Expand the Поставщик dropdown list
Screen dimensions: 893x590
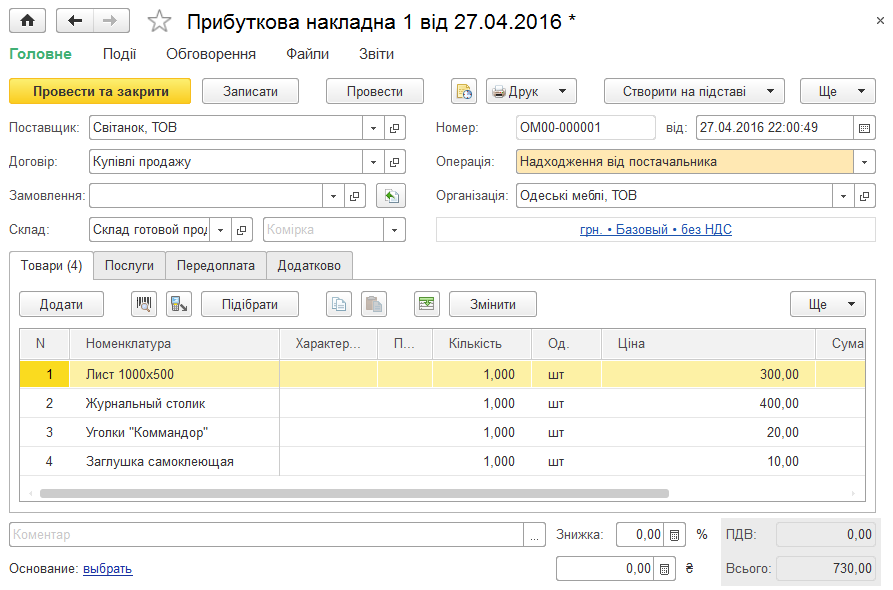374,128
